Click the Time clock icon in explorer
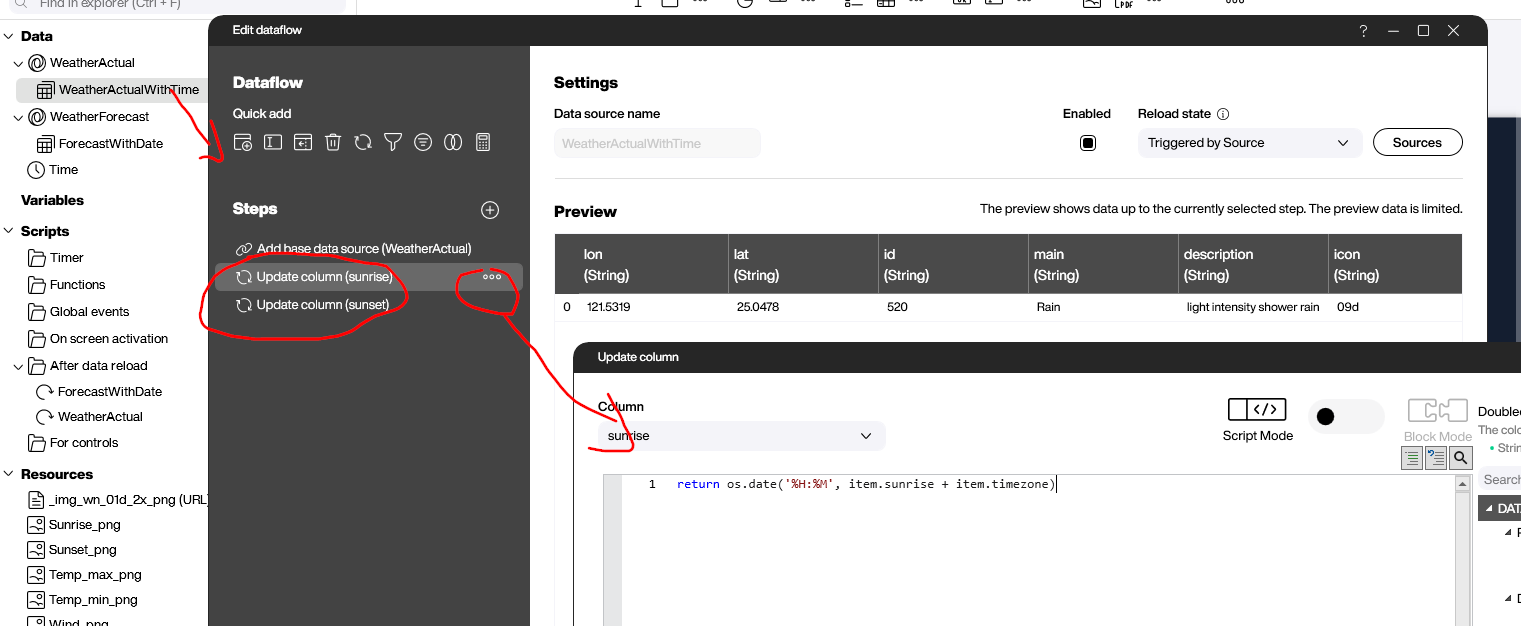Viewport: 1521px width, 626px height. click(x=36, y=170)
